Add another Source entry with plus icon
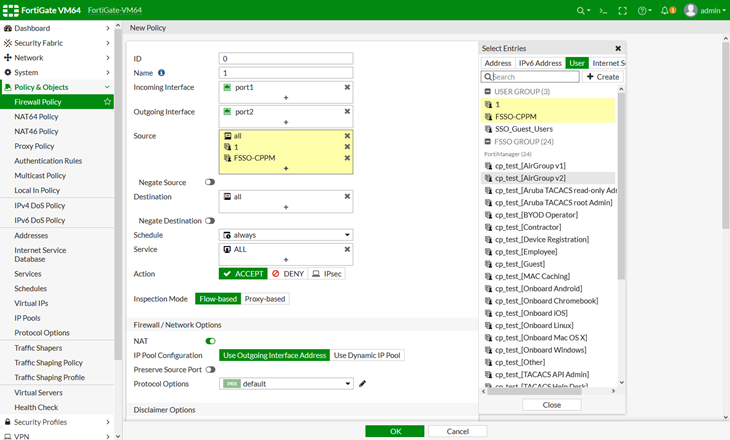The image size is (730, 440). (286, 168)
